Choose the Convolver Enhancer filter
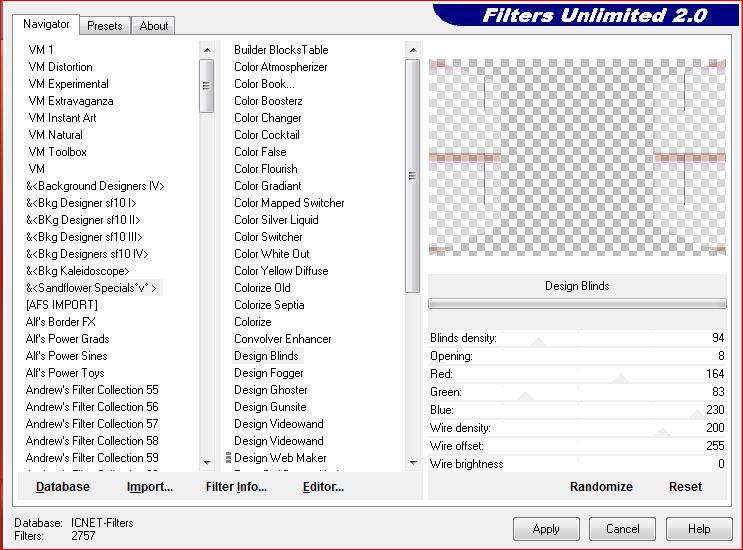The image size is (743, 550). [x=283, y=339]
